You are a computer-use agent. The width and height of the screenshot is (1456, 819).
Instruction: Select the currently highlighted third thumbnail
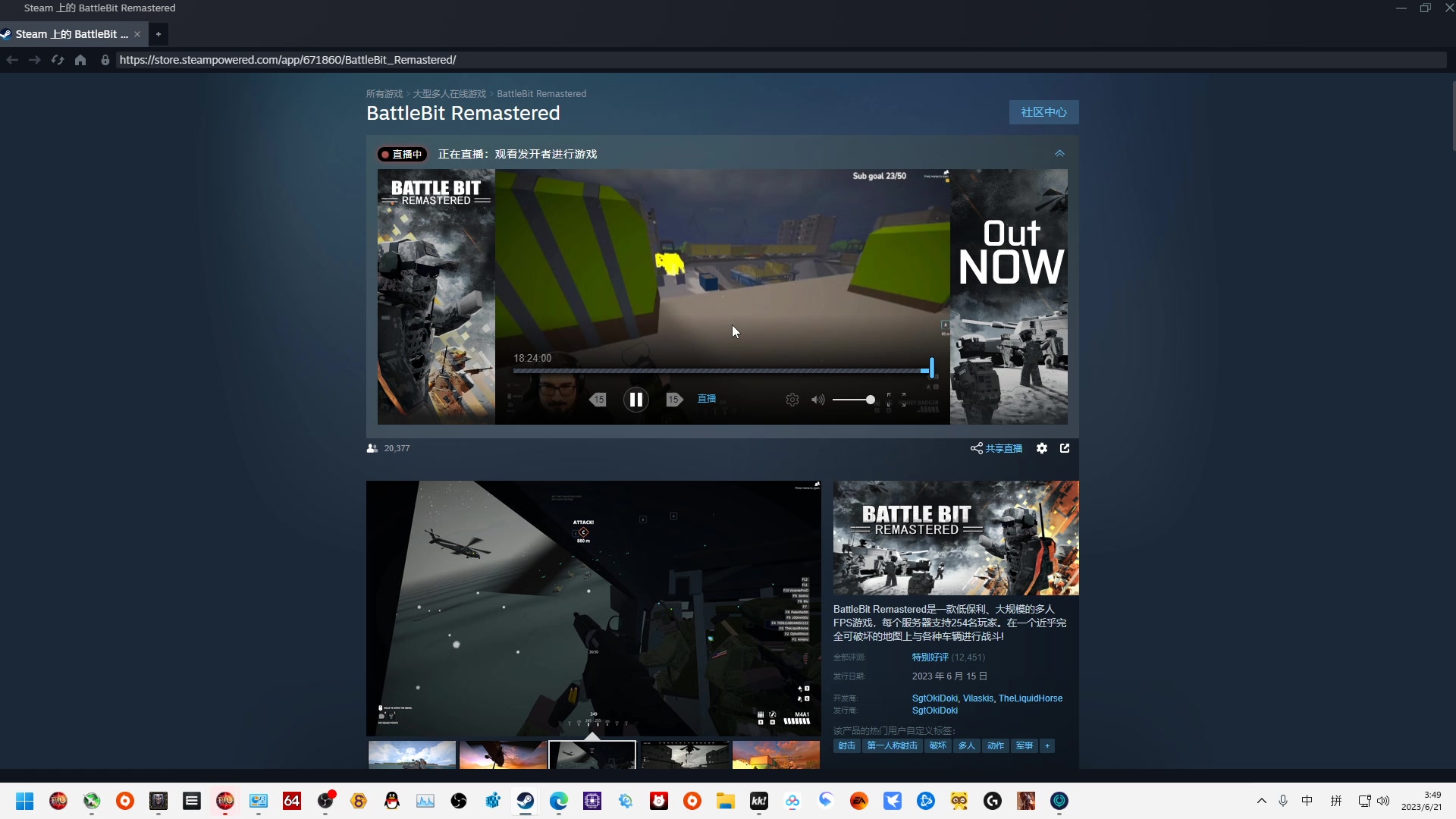coord(592,755)
